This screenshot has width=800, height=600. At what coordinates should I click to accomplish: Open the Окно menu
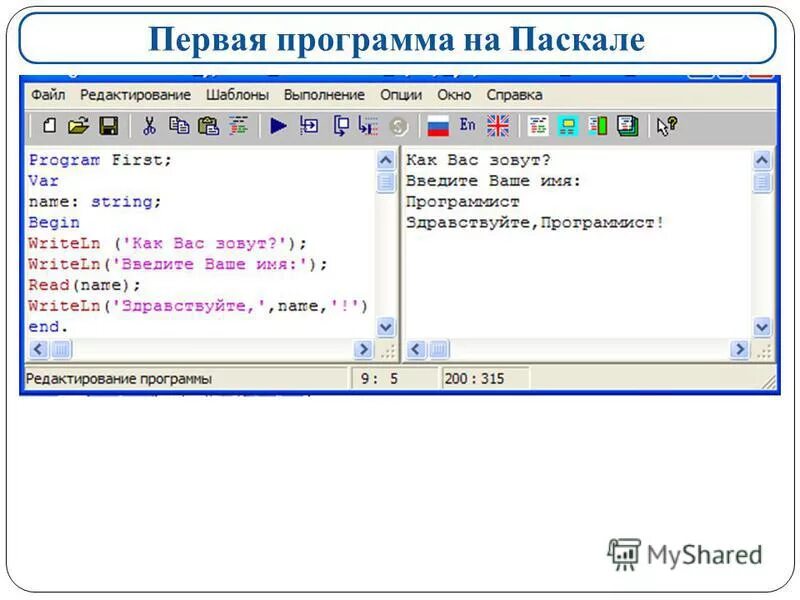click(454, 95)
